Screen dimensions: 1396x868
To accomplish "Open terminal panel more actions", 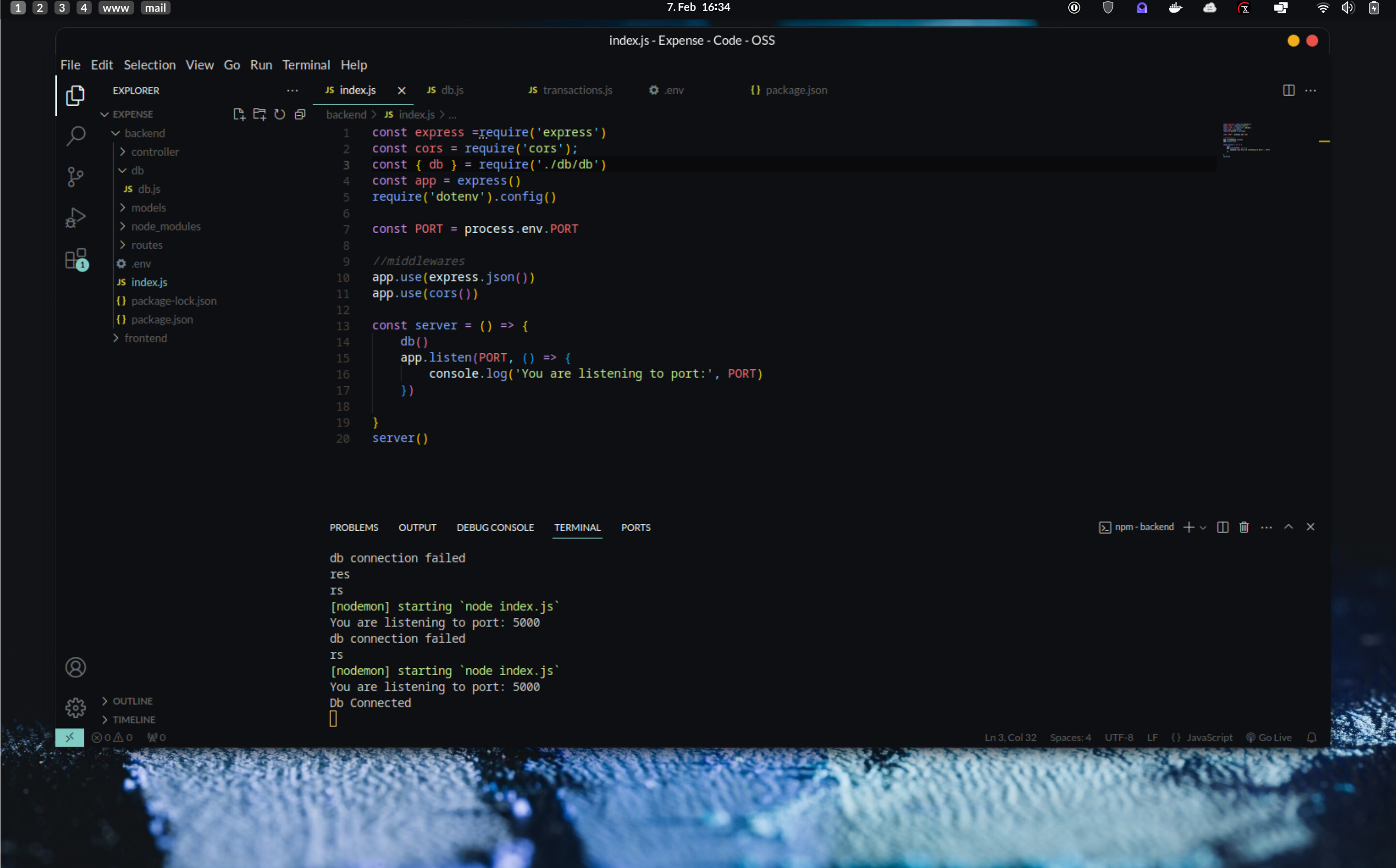I will 1266,527.
